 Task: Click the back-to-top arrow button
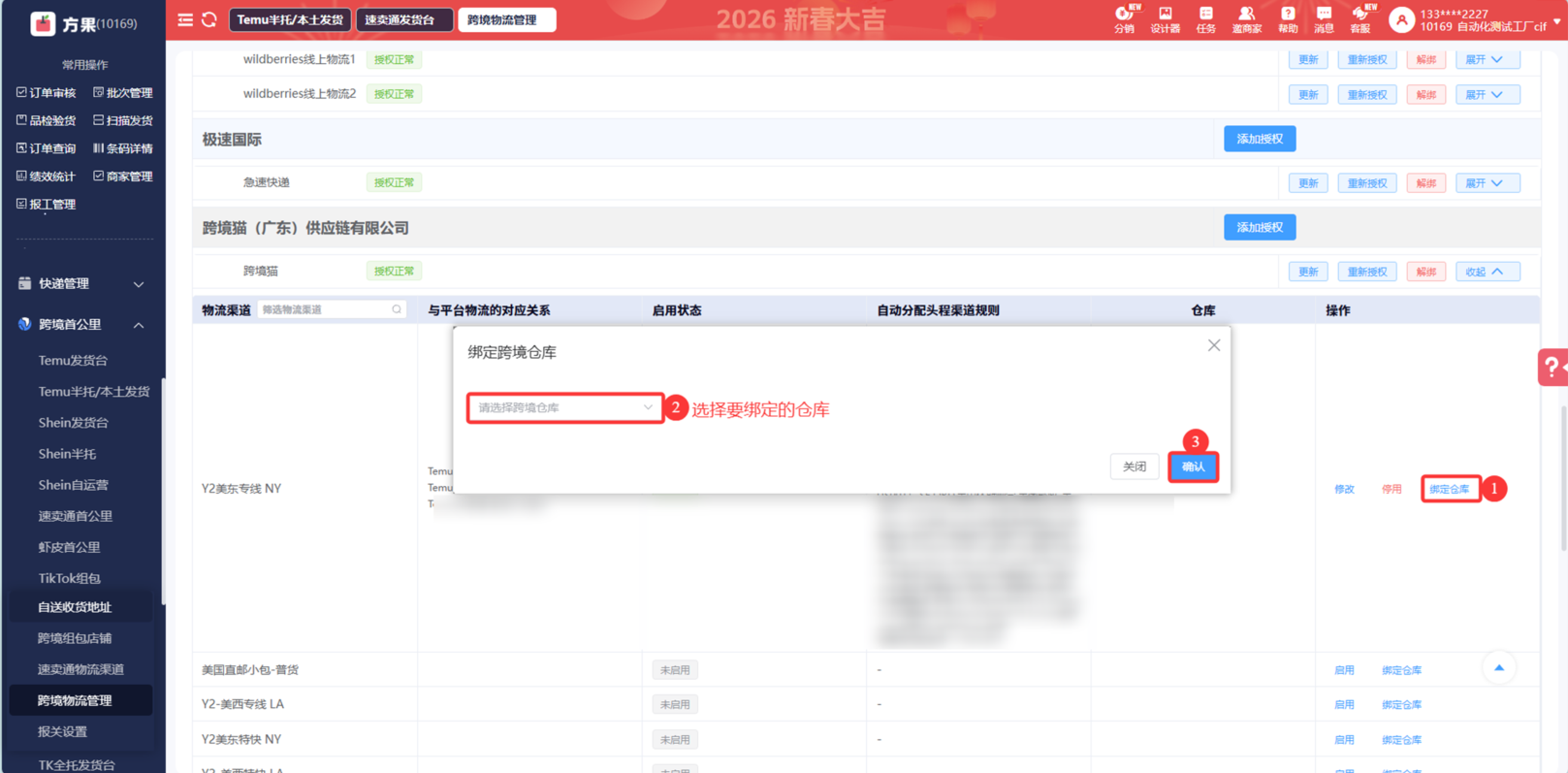pyautogui.click(x=1499, y=667)
